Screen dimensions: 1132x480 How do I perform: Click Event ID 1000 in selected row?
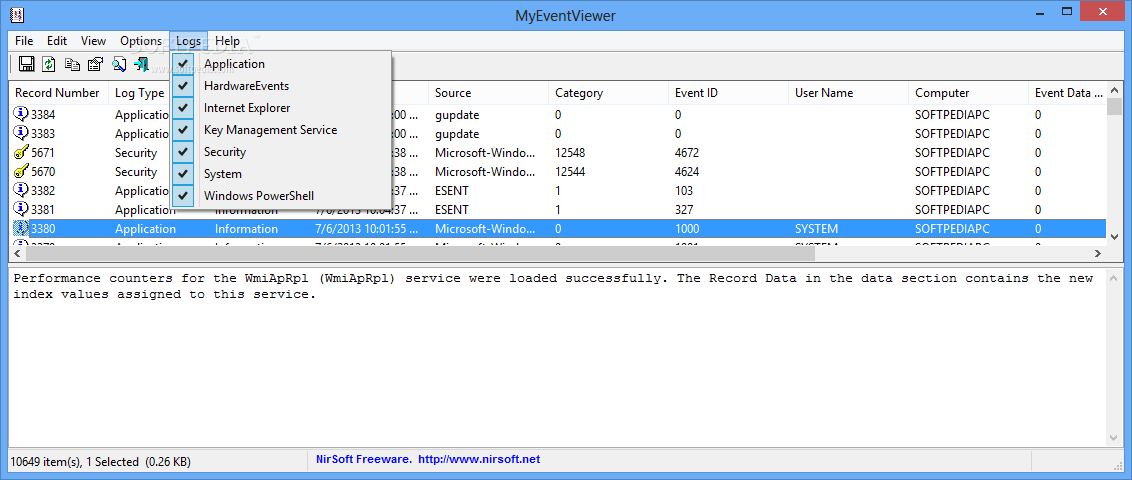[x=687, y=229]
